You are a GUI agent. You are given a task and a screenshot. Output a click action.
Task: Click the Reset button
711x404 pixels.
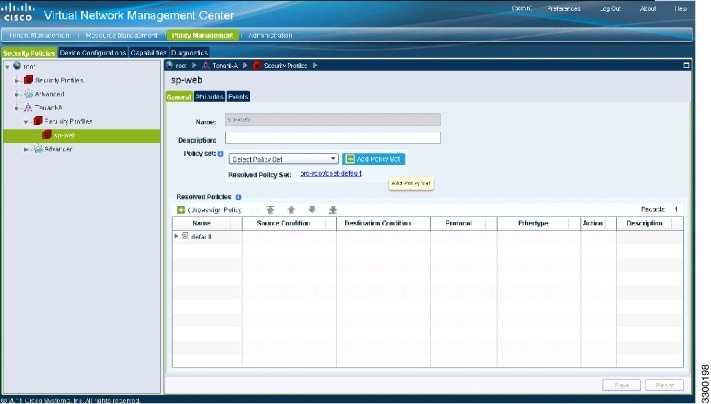[664, 385]
